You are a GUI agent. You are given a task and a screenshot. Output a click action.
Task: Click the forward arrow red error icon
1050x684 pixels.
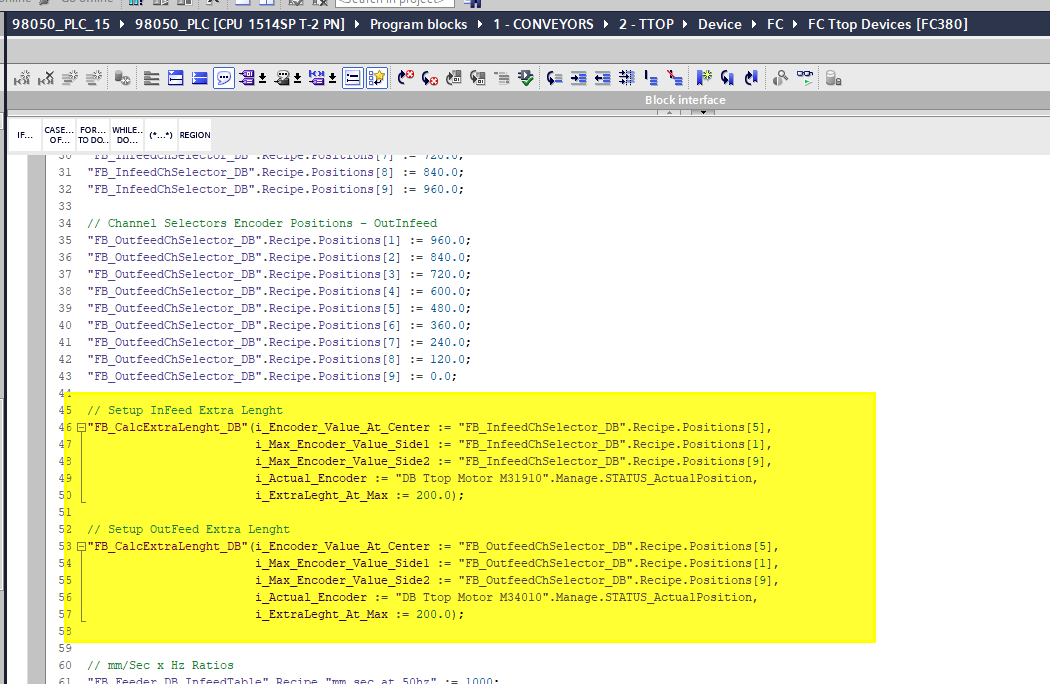click(x=406, y=78)
